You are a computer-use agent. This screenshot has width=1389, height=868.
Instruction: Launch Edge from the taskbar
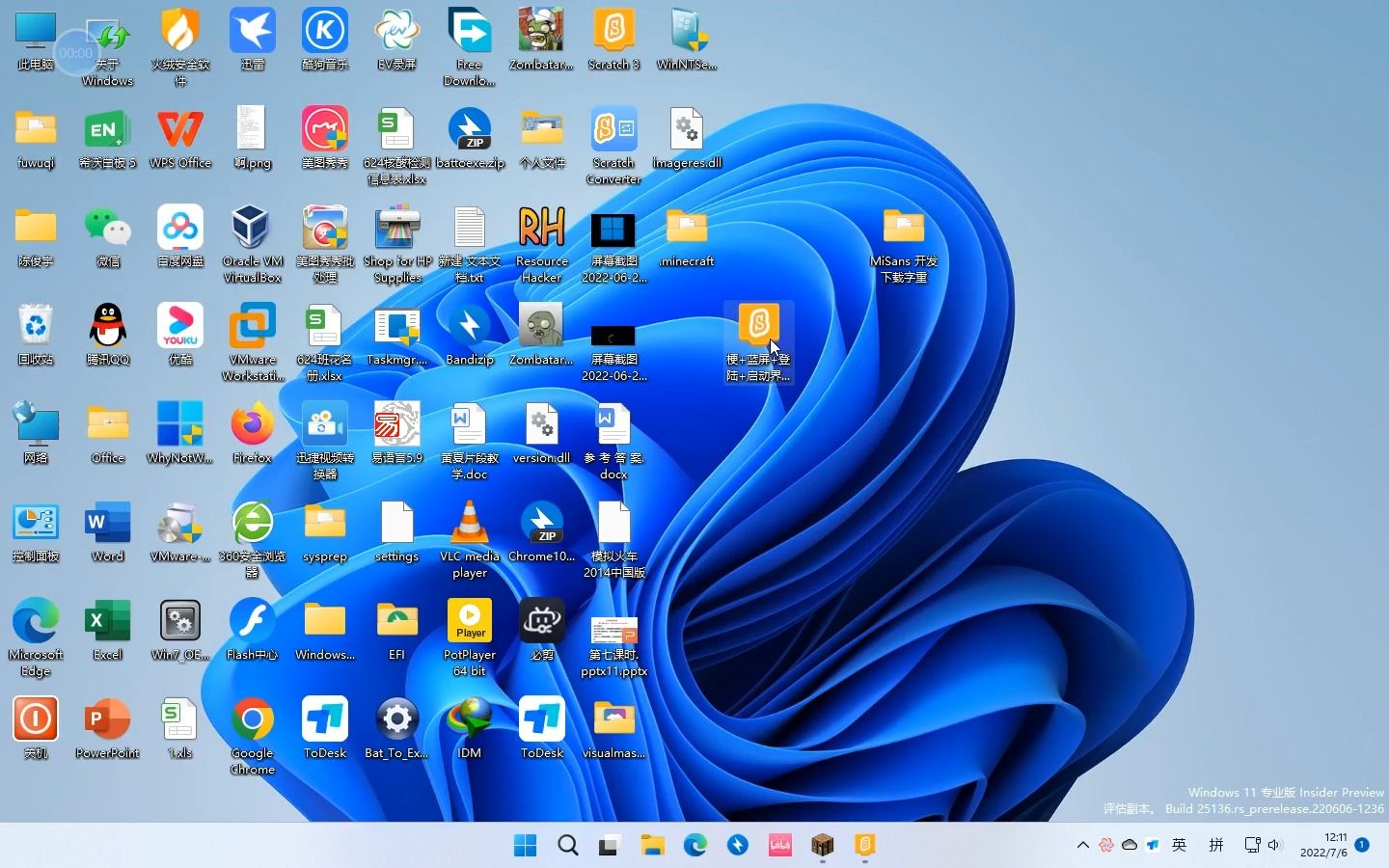[x=695, y=846]
